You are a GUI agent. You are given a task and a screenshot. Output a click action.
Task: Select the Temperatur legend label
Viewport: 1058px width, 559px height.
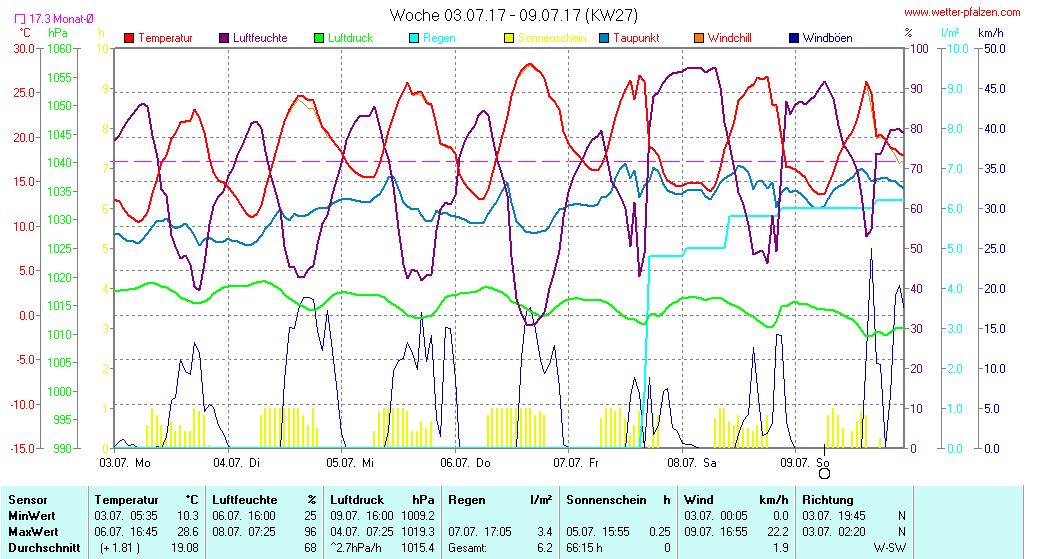(x=165, y=38)
